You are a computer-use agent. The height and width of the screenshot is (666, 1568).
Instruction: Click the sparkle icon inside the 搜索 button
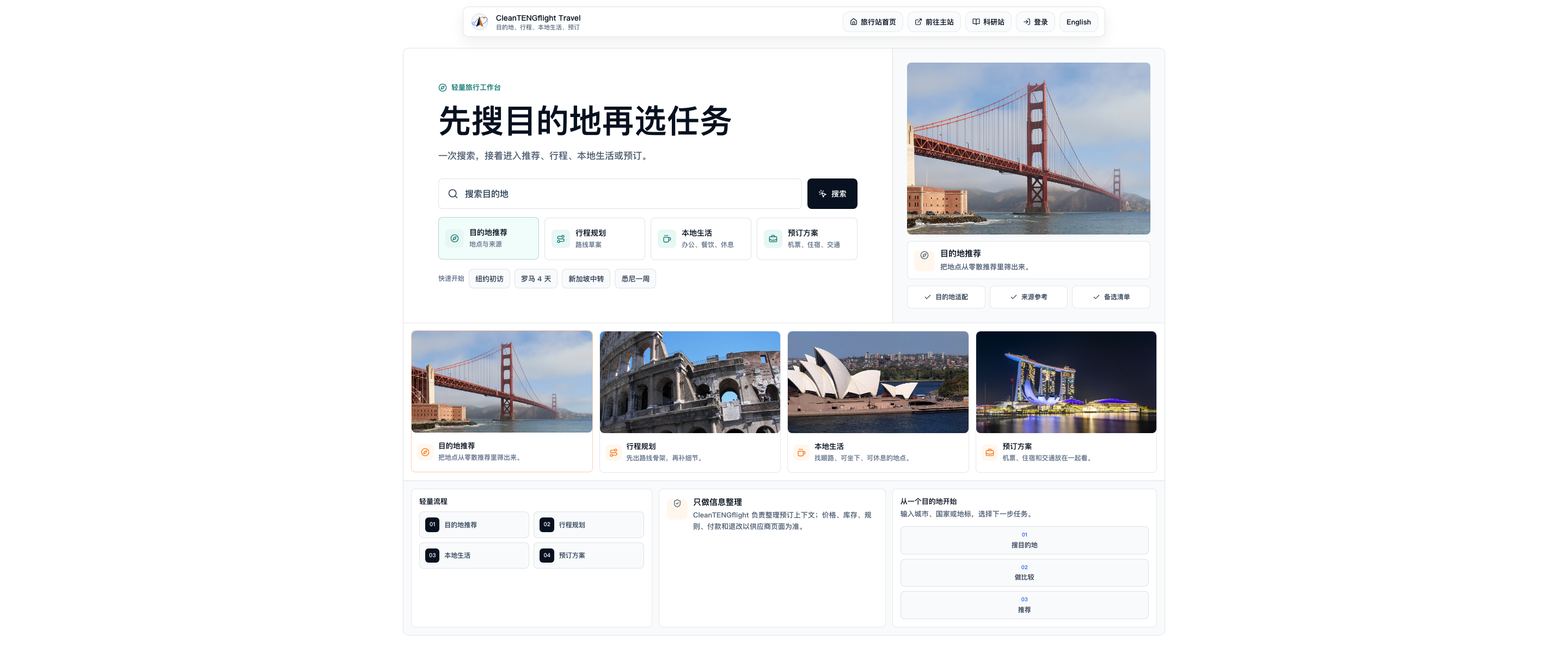click(822, 193)
